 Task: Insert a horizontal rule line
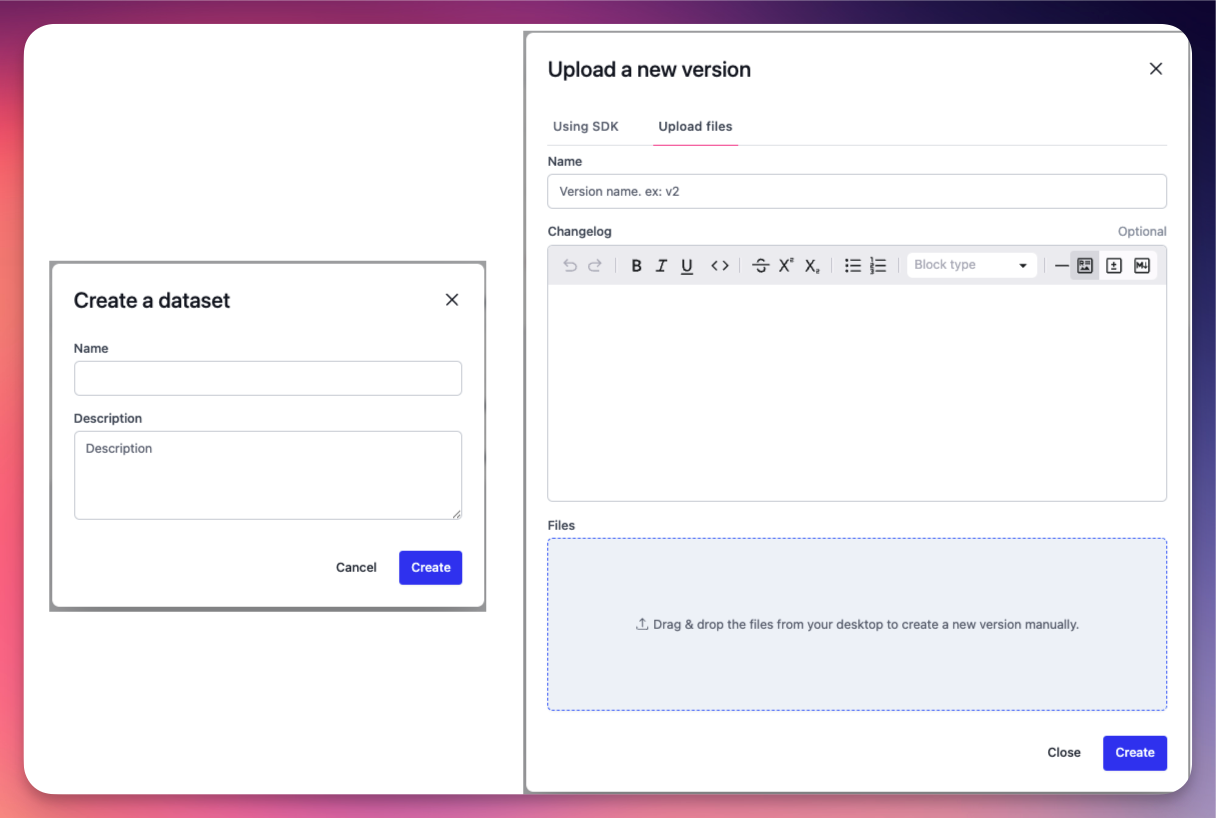(x=1062, y=265)
